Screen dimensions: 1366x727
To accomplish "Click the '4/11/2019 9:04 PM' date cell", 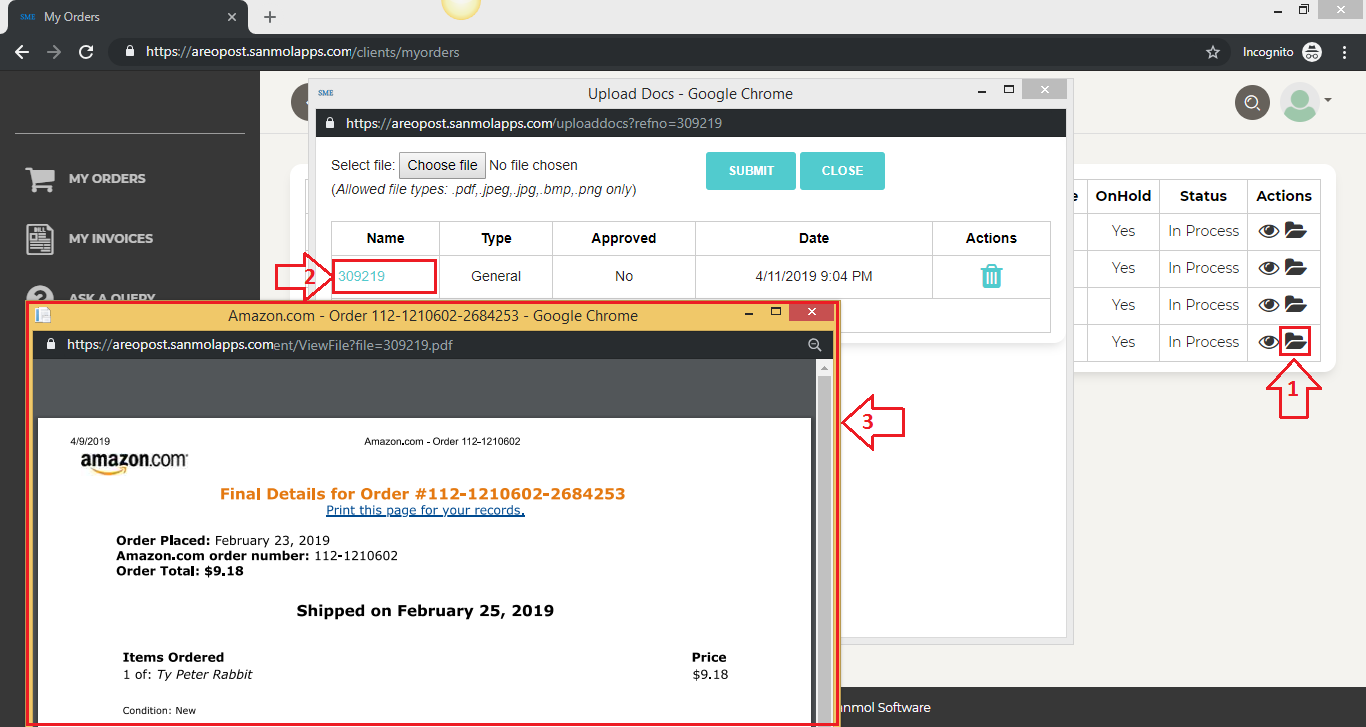I will coord(814,276).
